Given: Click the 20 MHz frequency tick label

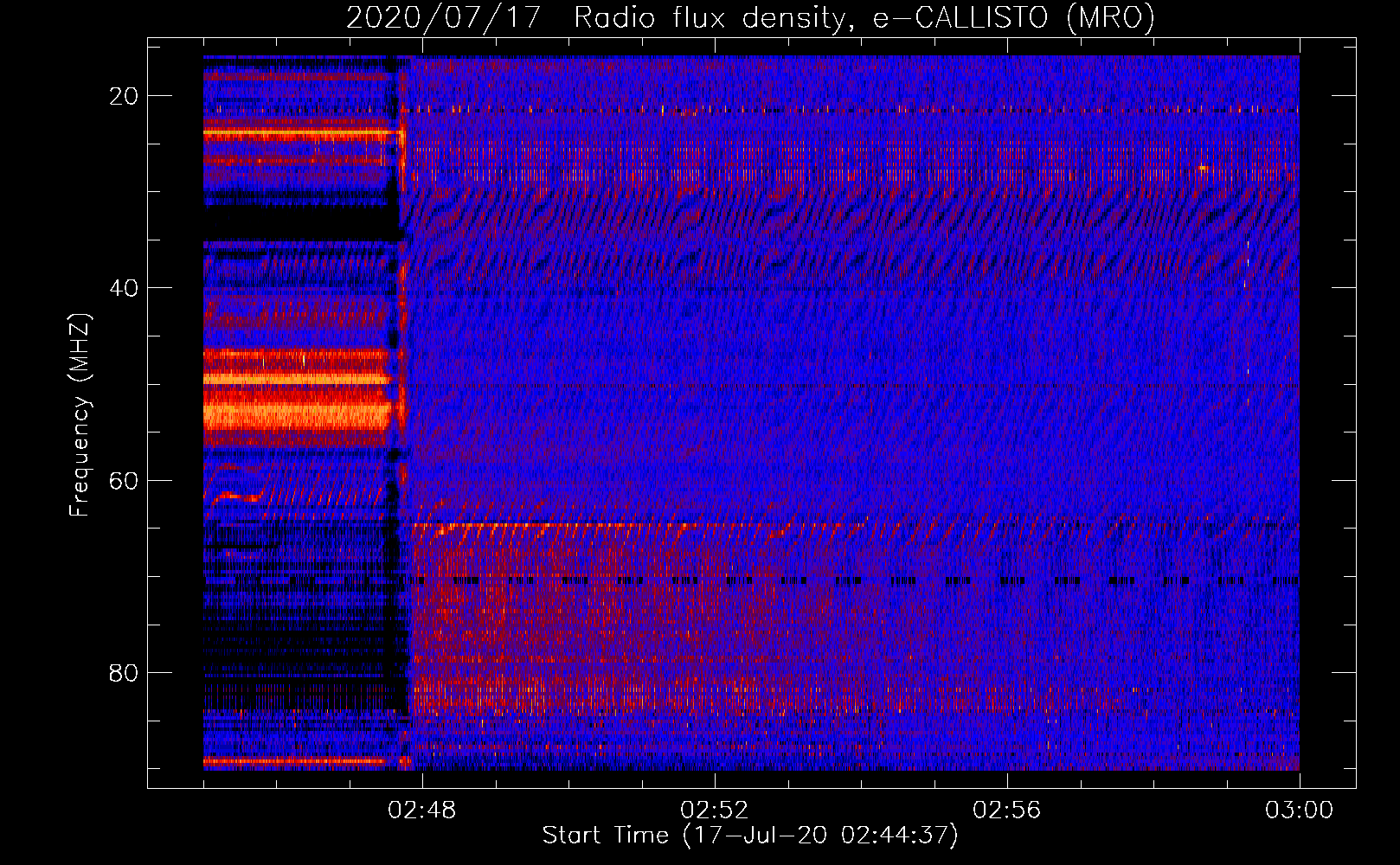Looking at the screenshot, I should 125,96.
